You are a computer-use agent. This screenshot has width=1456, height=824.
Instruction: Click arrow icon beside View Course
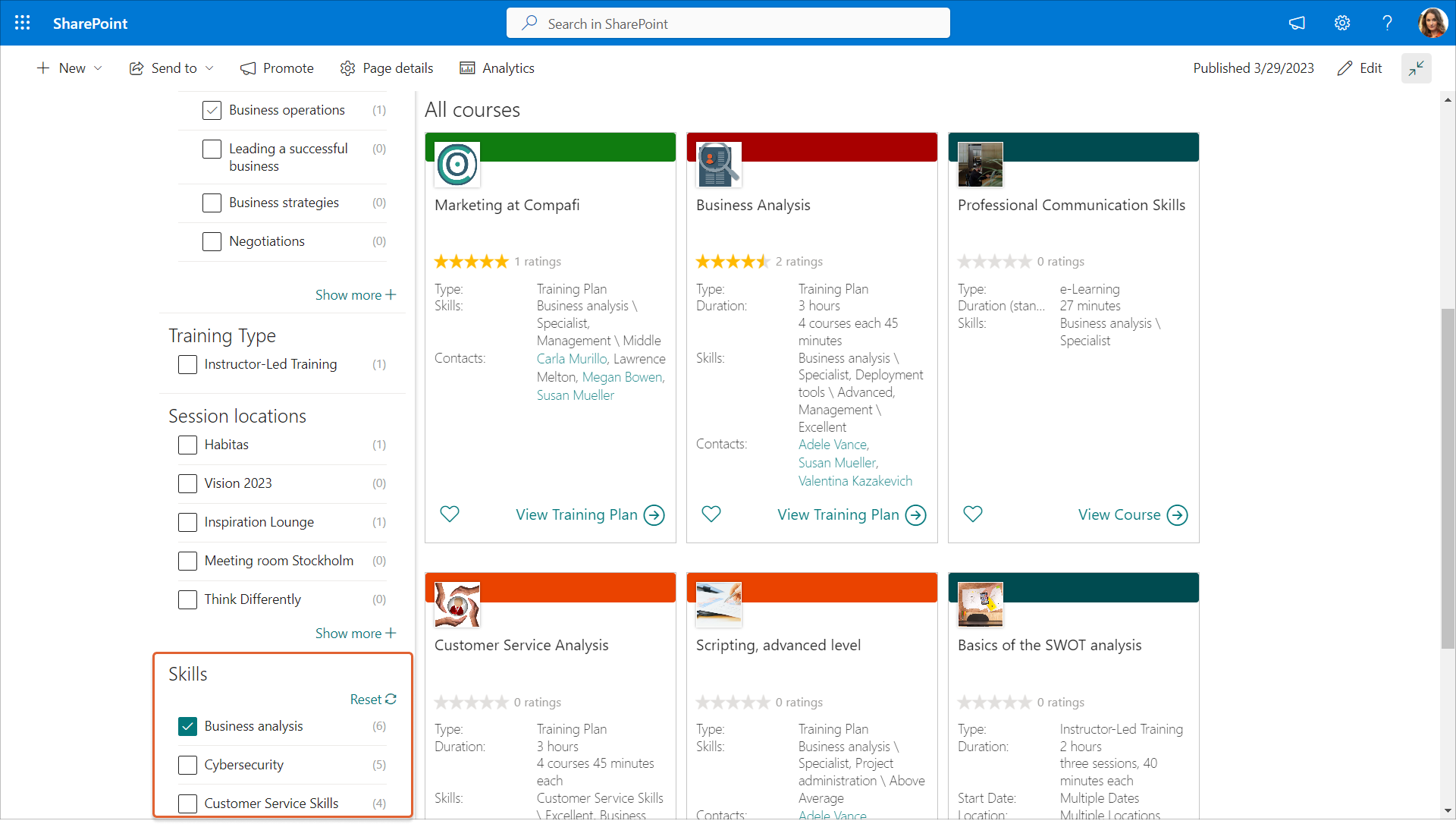pos(1177,515)
